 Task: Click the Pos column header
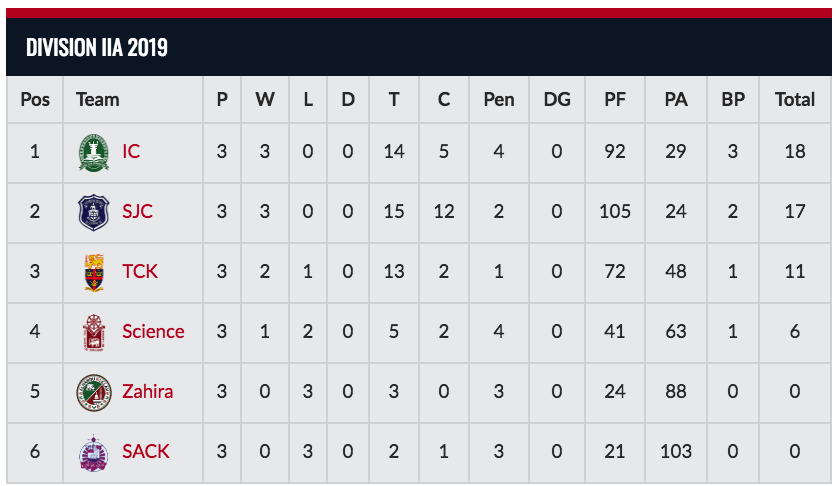(x=35, y=100)
